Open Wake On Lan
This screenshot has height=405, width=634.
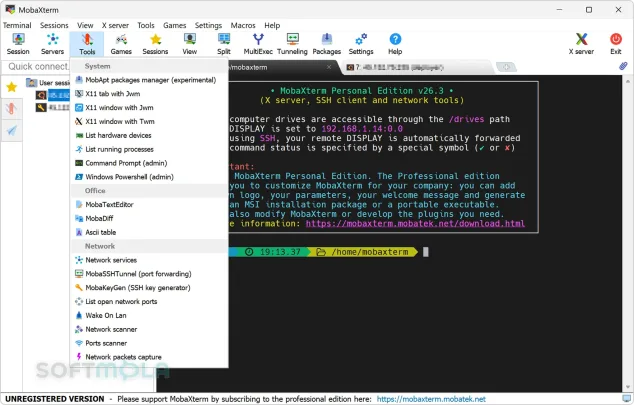pyautogui.click(x=149, y=315)
